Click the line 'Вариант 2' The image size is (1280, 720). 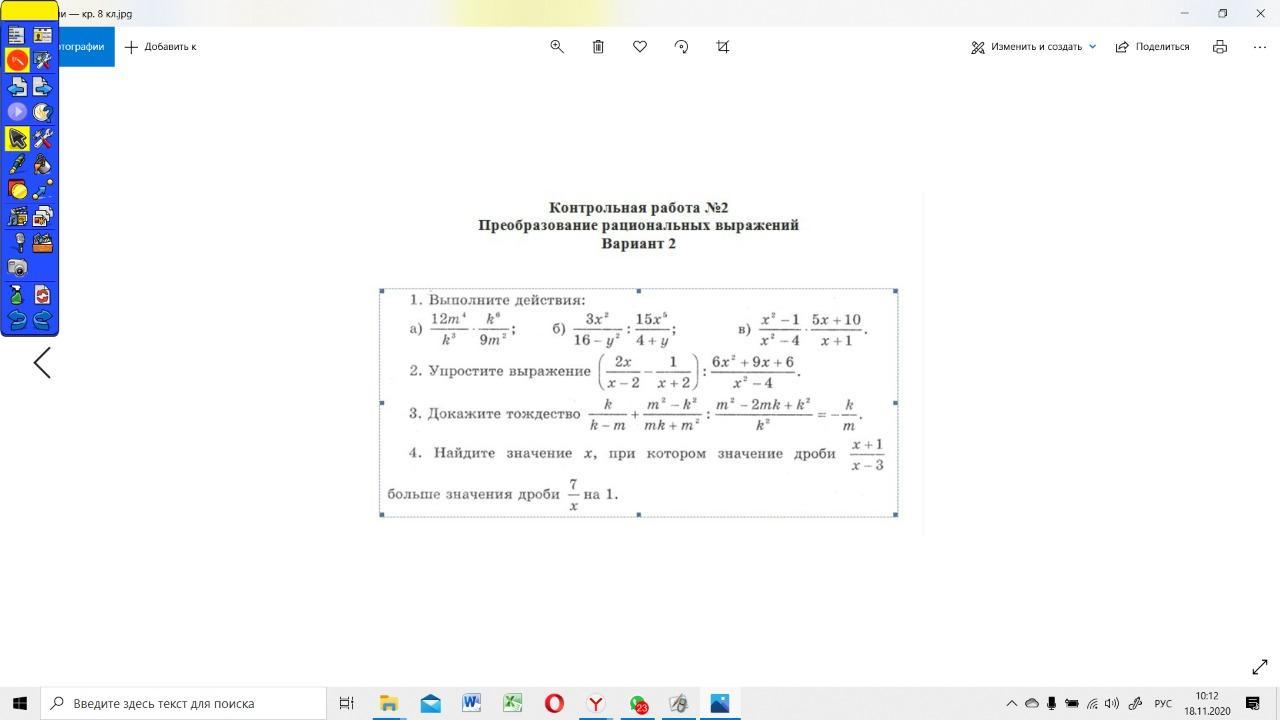(638, 243)
